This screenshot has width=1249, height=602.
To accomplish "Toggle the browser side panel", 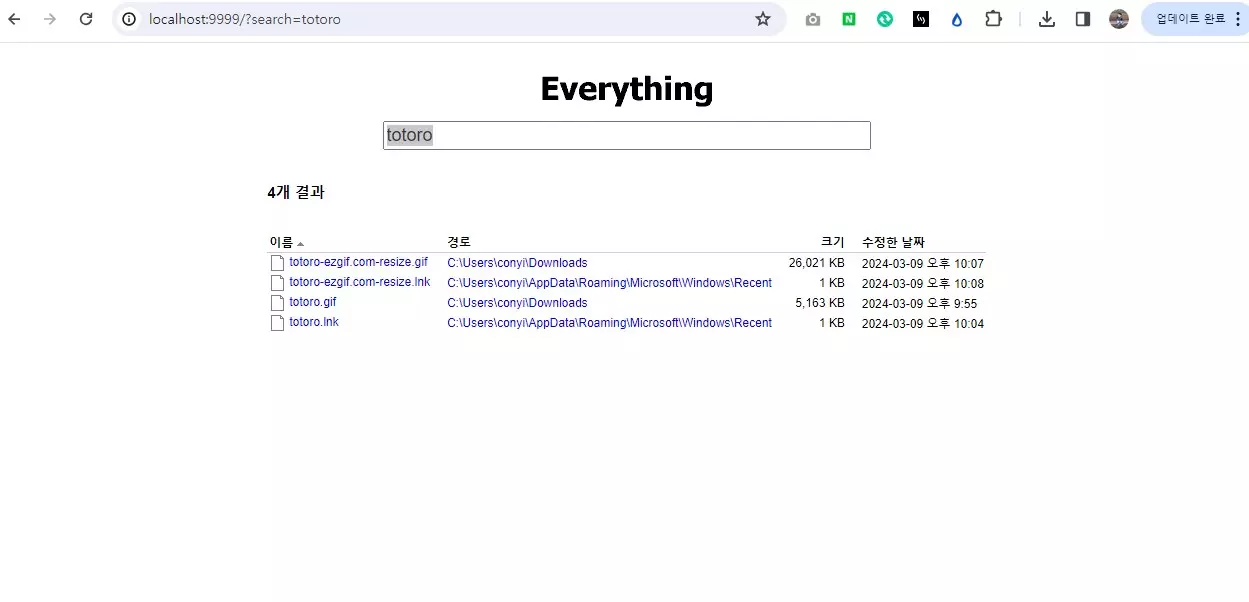I will (x=1083, y=19).
